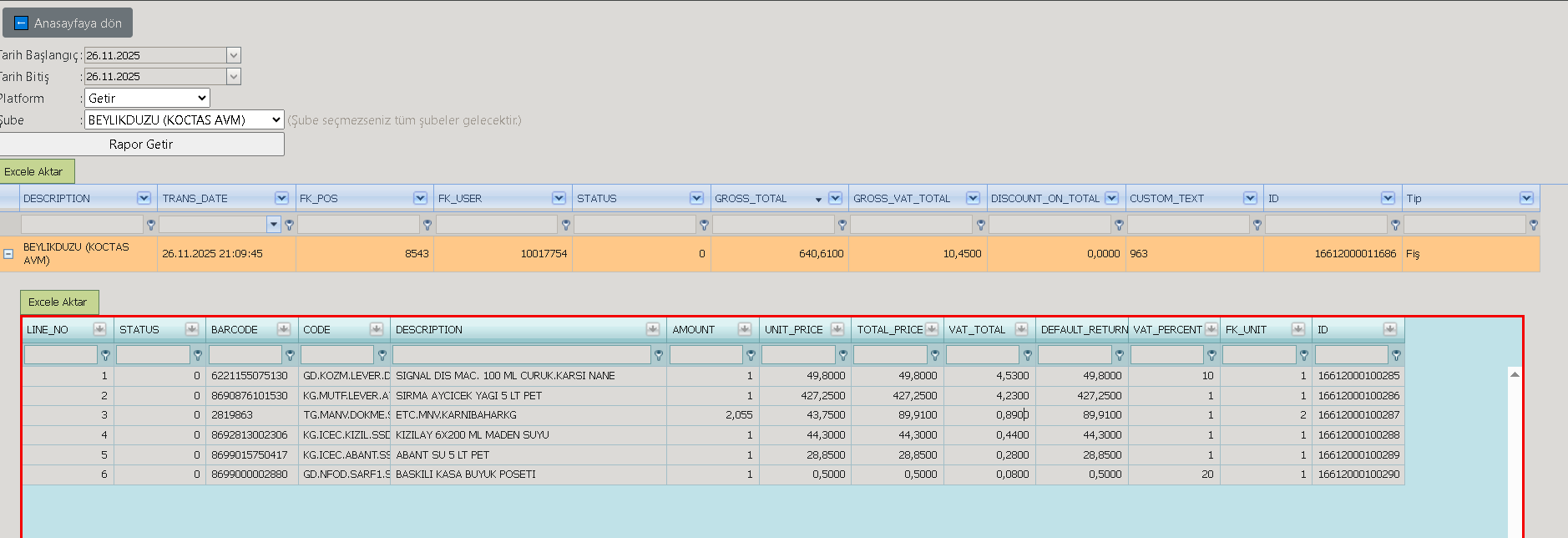This screenshot has height=538, width=1568.
Task: Click filter funnel under detail DESCRIPTION column
Action: click(659, 355)
